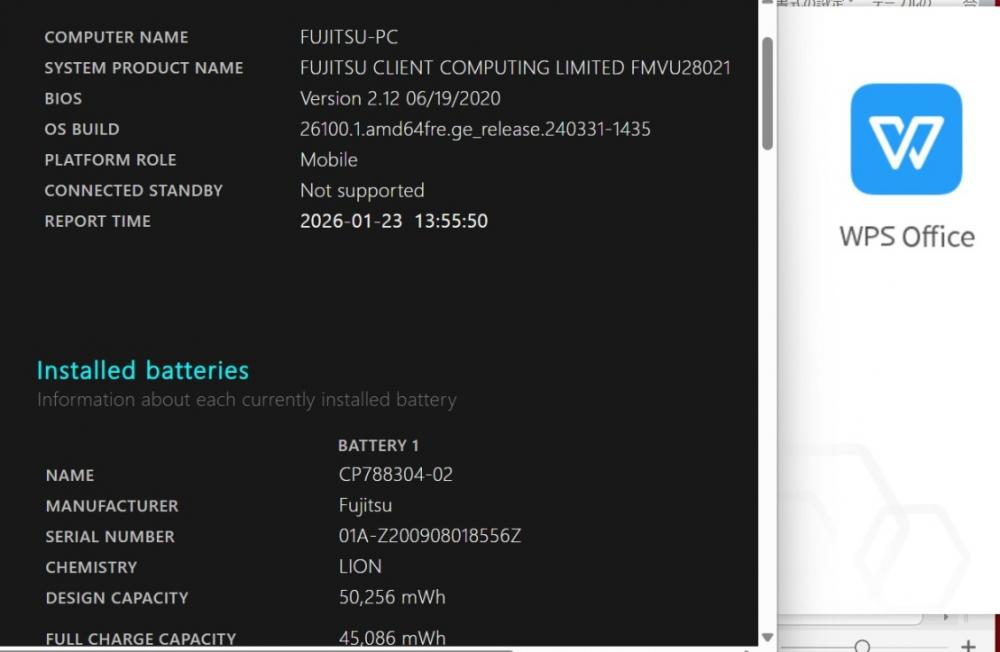Viewport: 1000px width, 652px height.
Task: Click the CONNECTED STANDBY label
Action: 133,190
